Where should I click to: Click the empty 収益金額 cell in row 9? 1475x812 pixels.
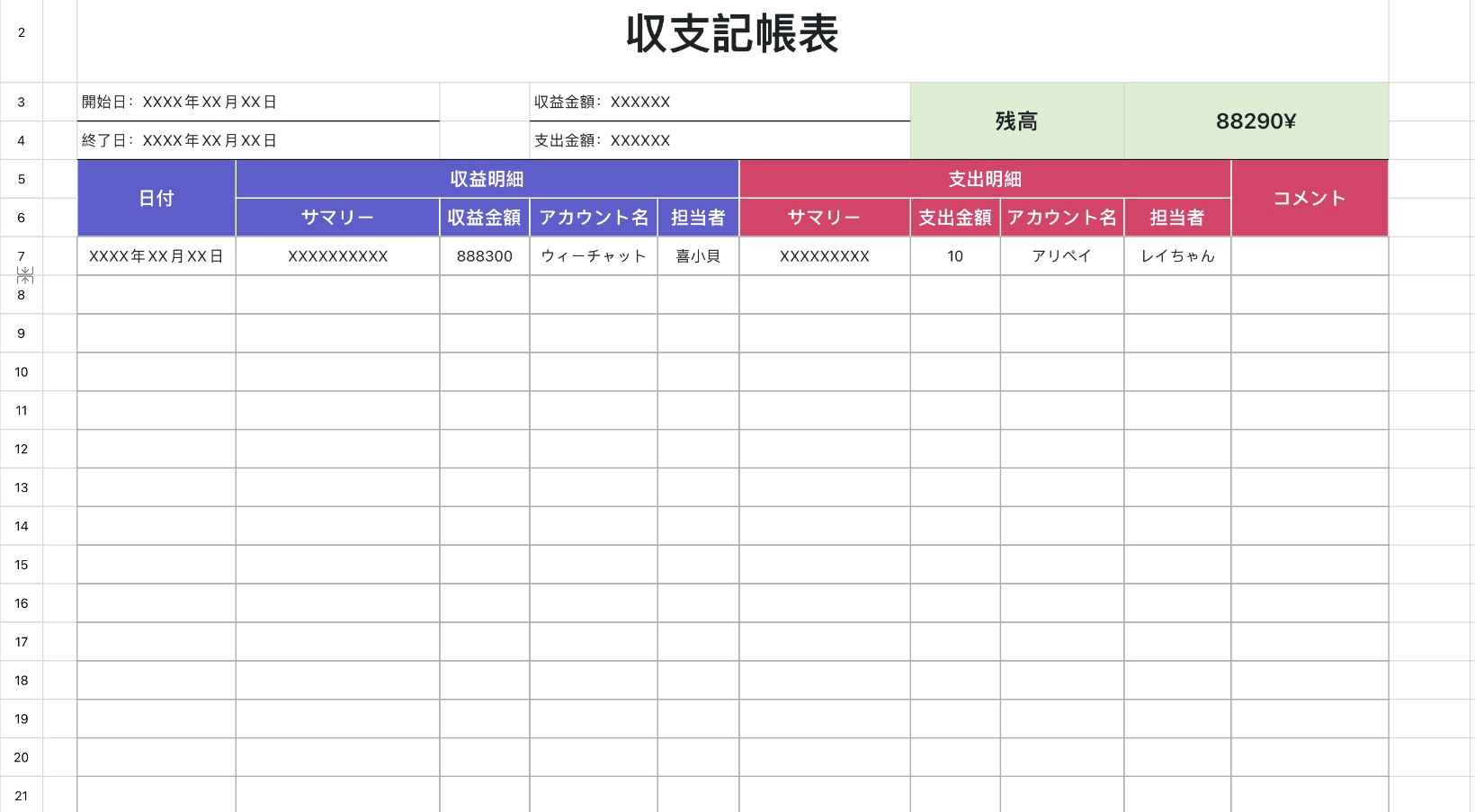point(485,334)
